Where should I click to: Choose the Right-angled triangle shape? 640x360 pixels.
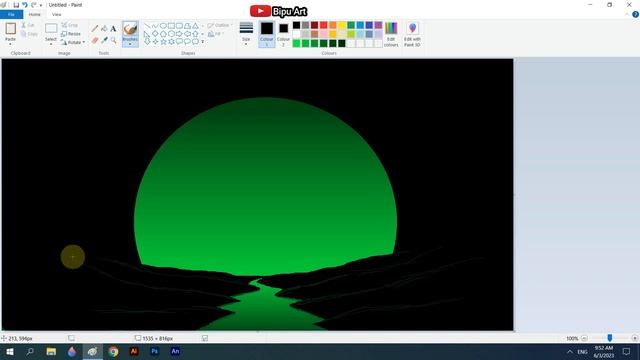coord(147,34)
